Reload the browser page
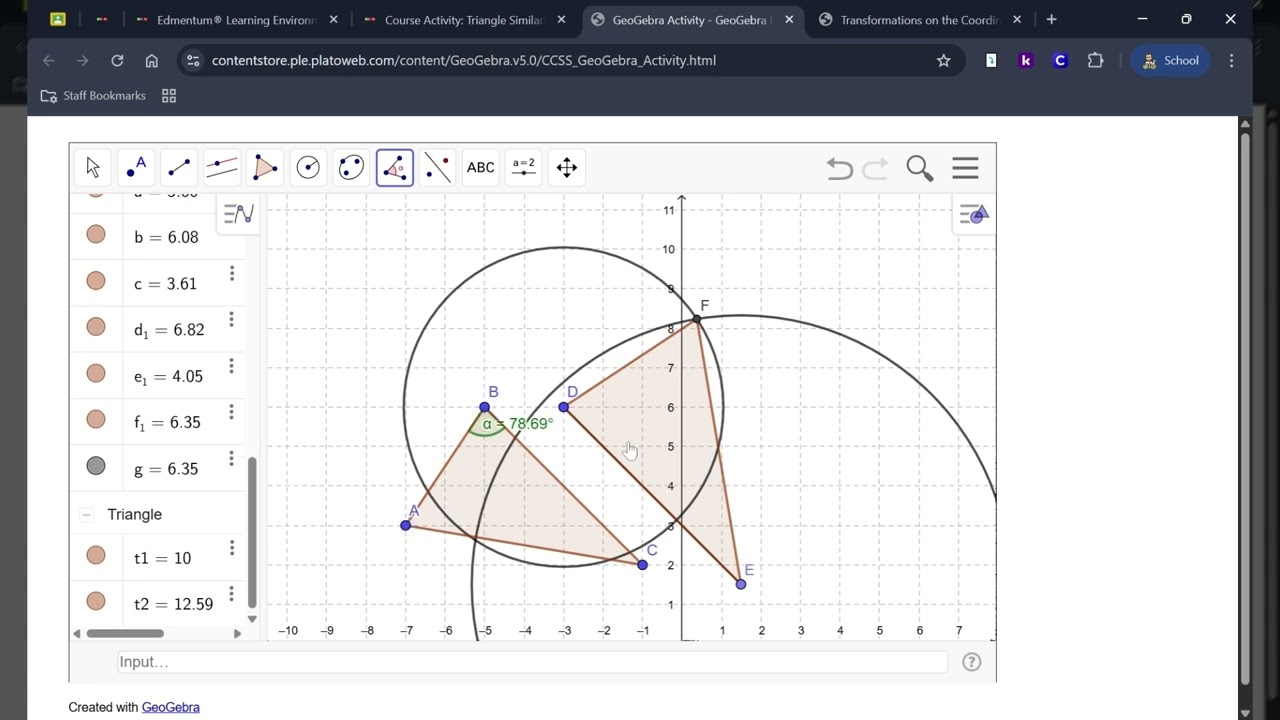The image size is (1280, 720). click(x=117, y=61)
